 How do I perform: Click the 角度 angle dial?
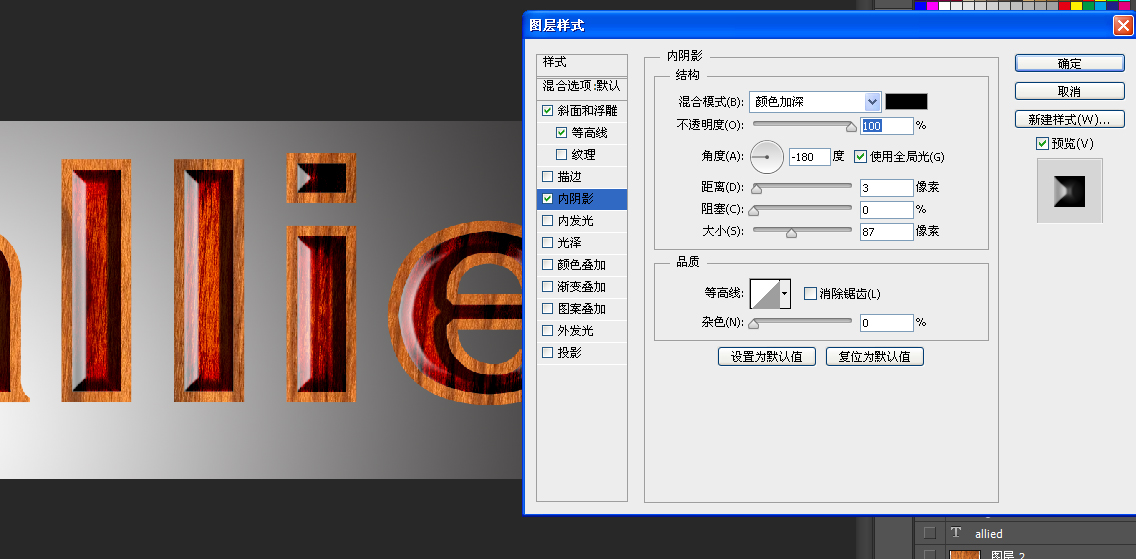coord(767,156)
